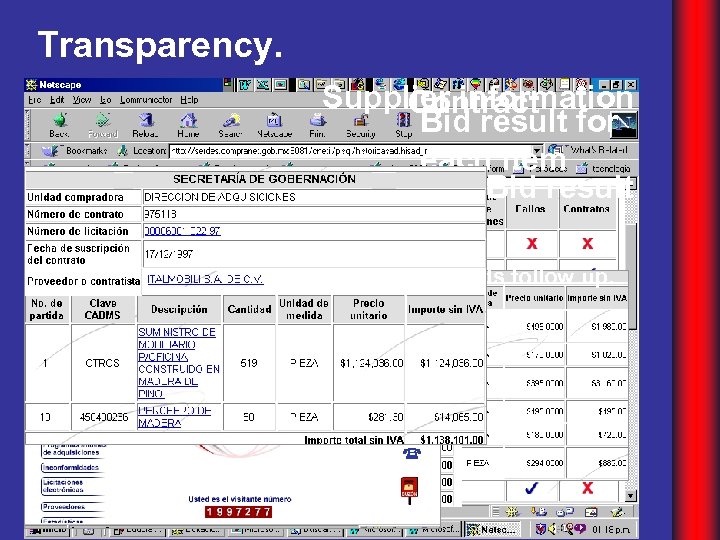Click the red mailbox icon
The image size is (720, 540).
pos(409,489)
